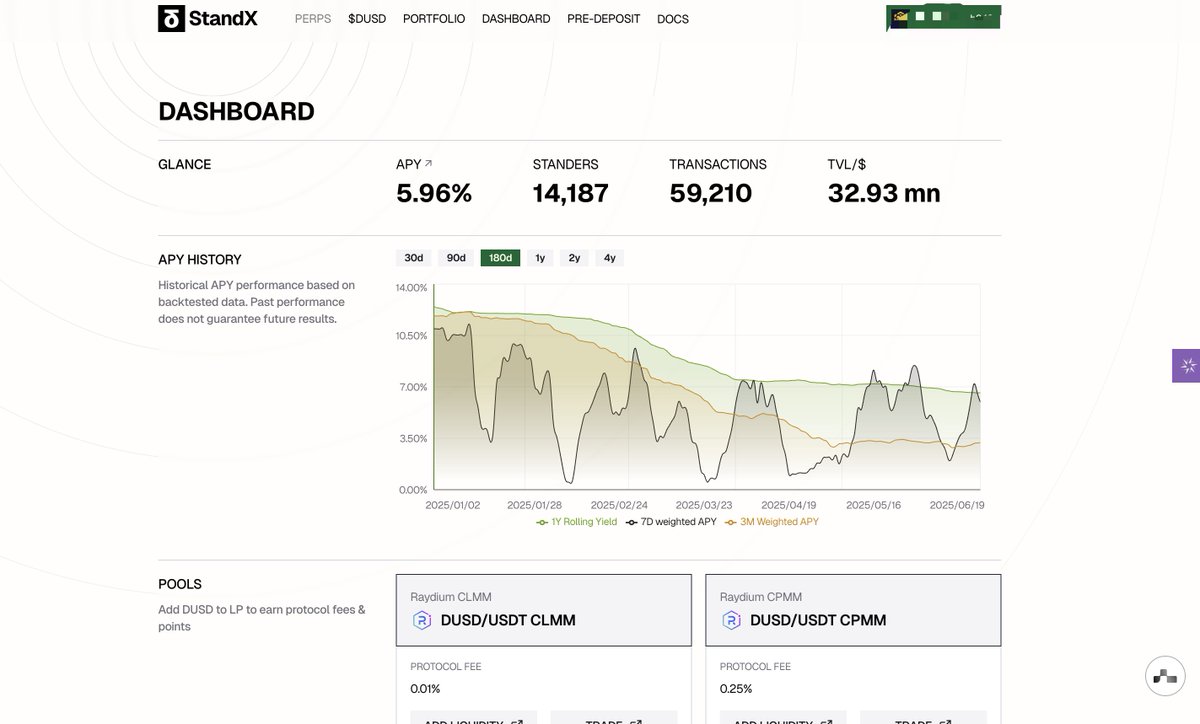Switch APY history to 4y
The image size is (1200, 724).
610,258
